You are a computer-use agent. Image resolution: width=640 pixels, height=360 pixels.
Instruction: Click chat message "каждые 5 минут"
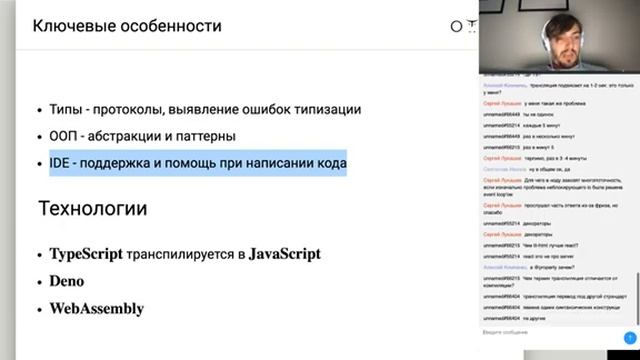pyautogui.click(x=541, y=125)
